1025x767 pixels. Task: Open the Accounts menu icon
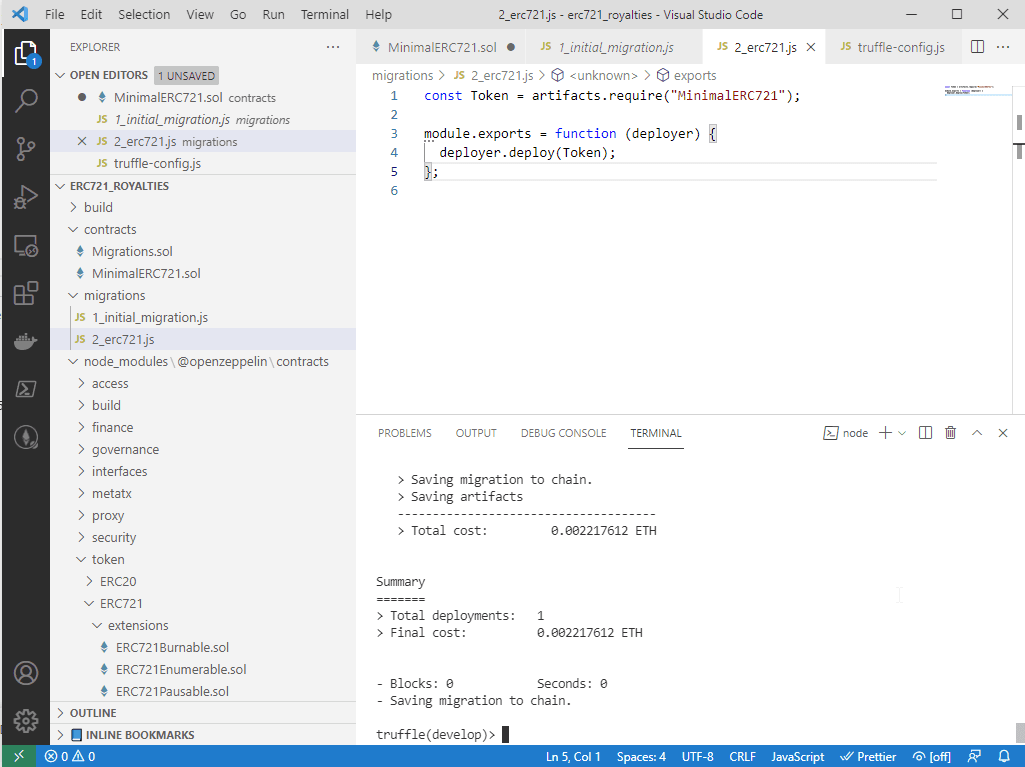[x=26, y=673]
